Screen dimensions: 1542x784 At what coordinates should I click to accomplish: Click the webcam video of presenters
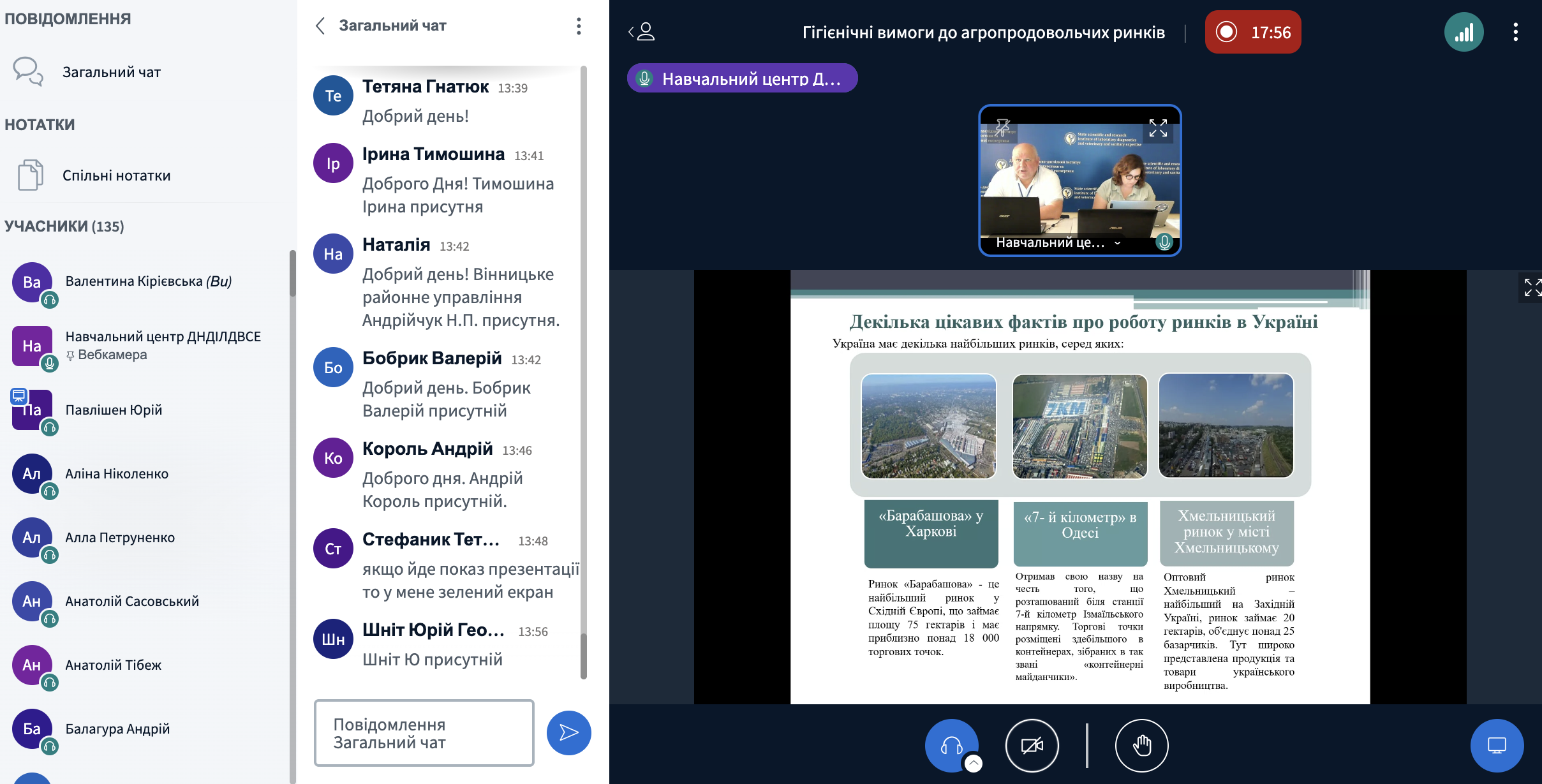click(x=1079, y=181)
